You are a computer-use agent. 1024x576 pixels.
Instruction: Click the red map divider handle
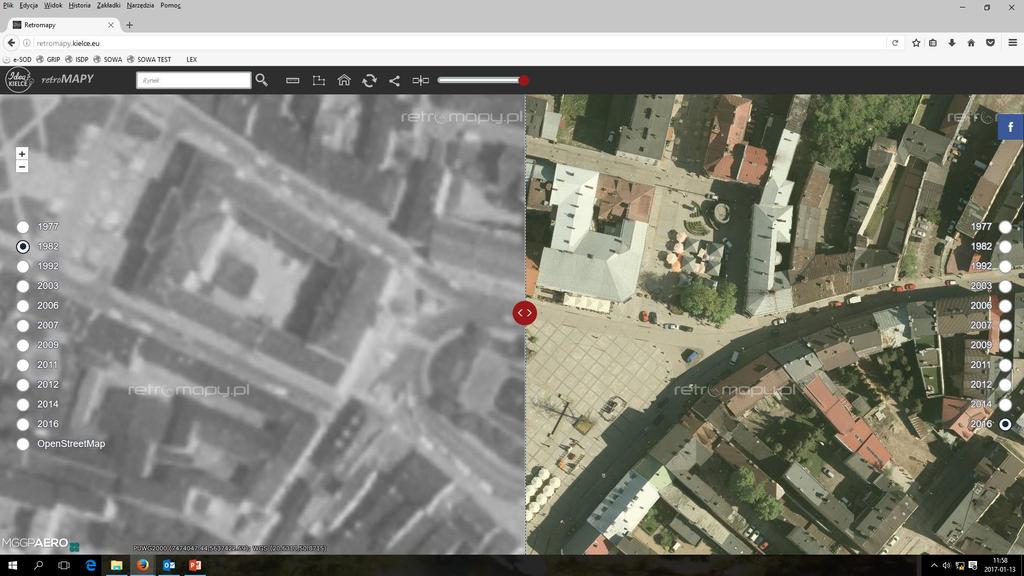tap(524, 313)
